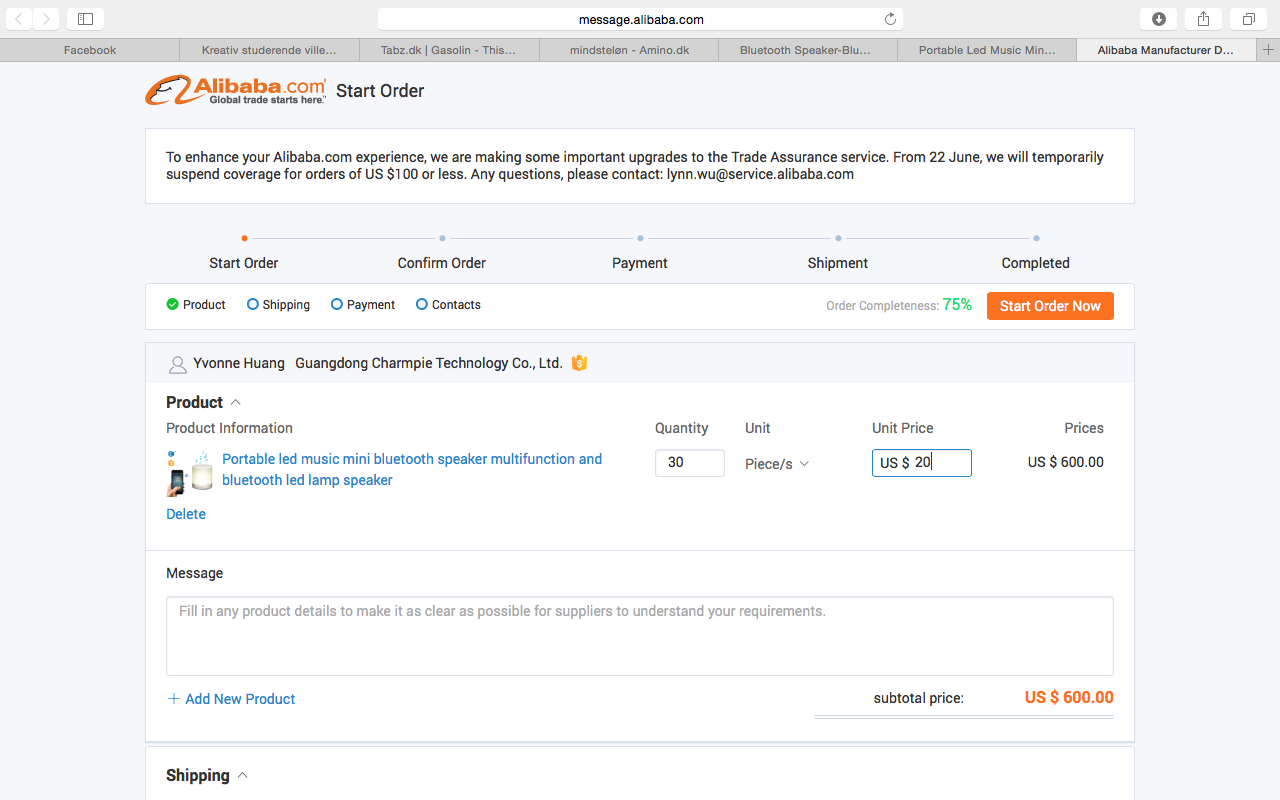Open the Safari share menu

(x=1203, y=19)
